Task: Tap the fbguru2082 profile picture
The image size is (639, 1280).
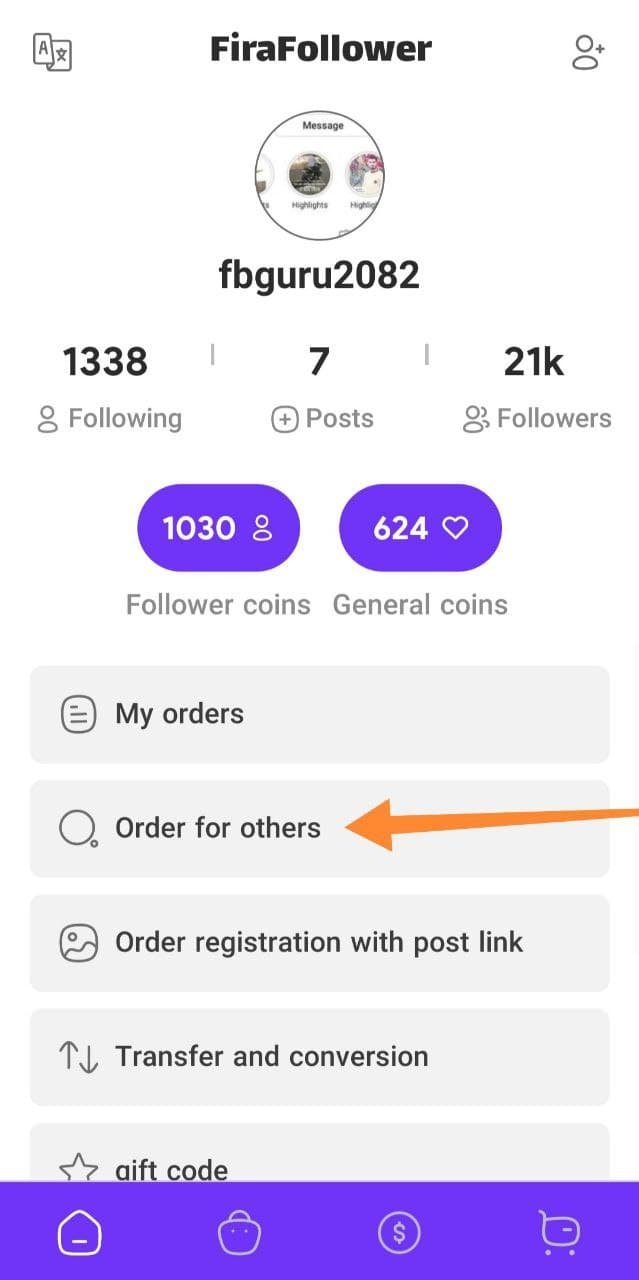Action: (320, 175)
